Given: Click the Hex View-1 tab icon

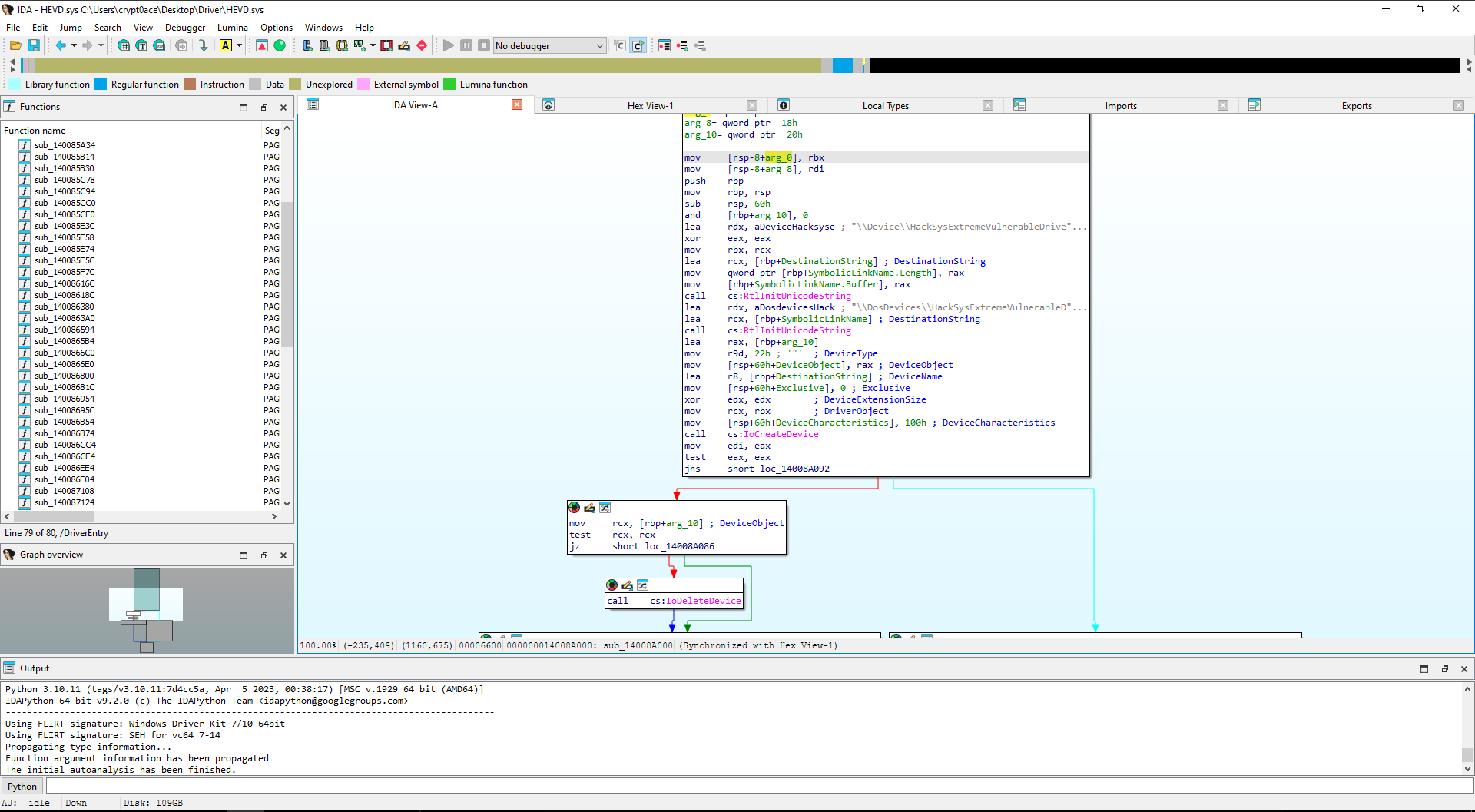Looking at the screenshot, I should point(549,105).
